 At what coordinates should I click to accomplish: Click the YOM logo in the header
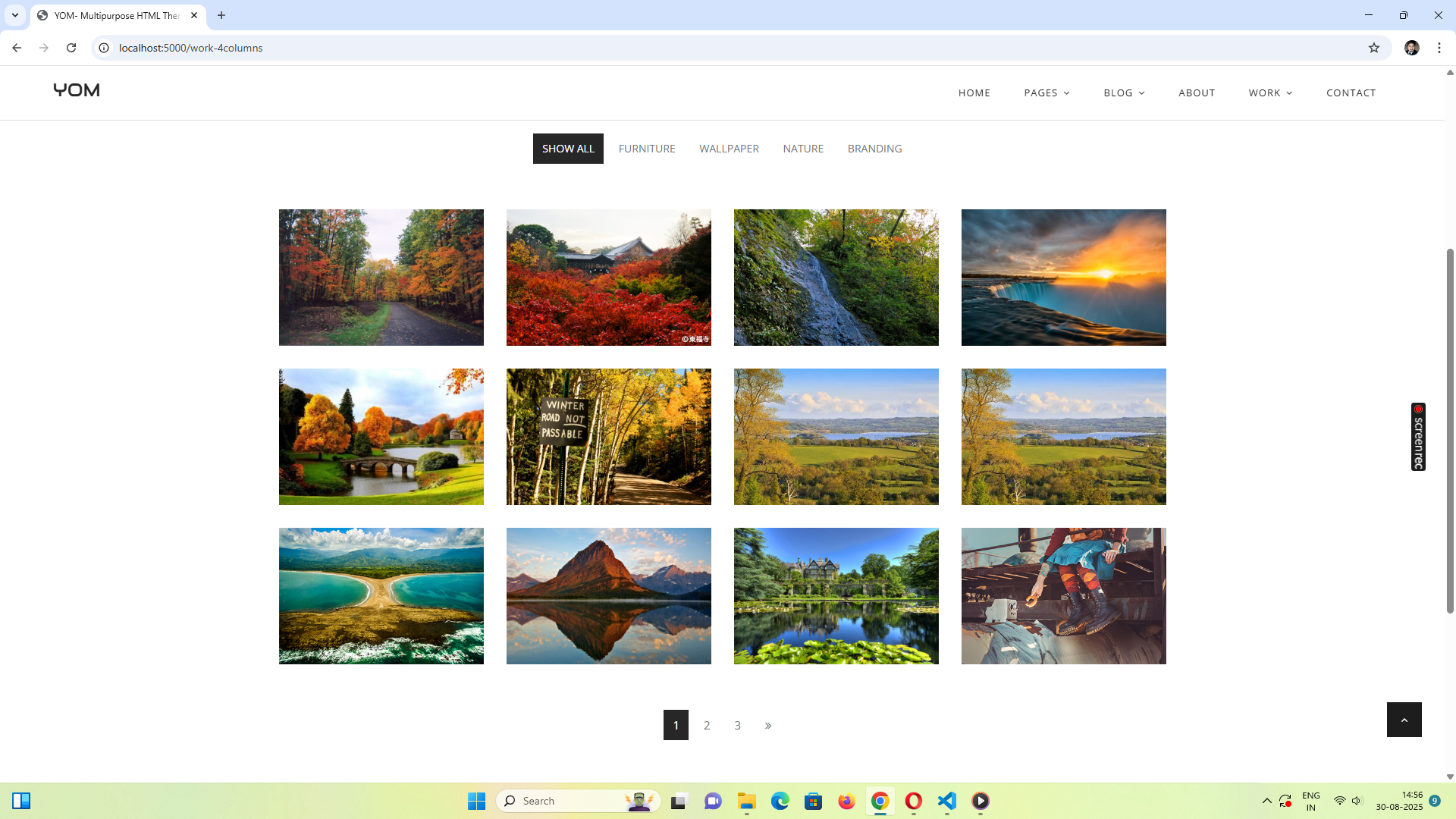click(x=77, y=90)
